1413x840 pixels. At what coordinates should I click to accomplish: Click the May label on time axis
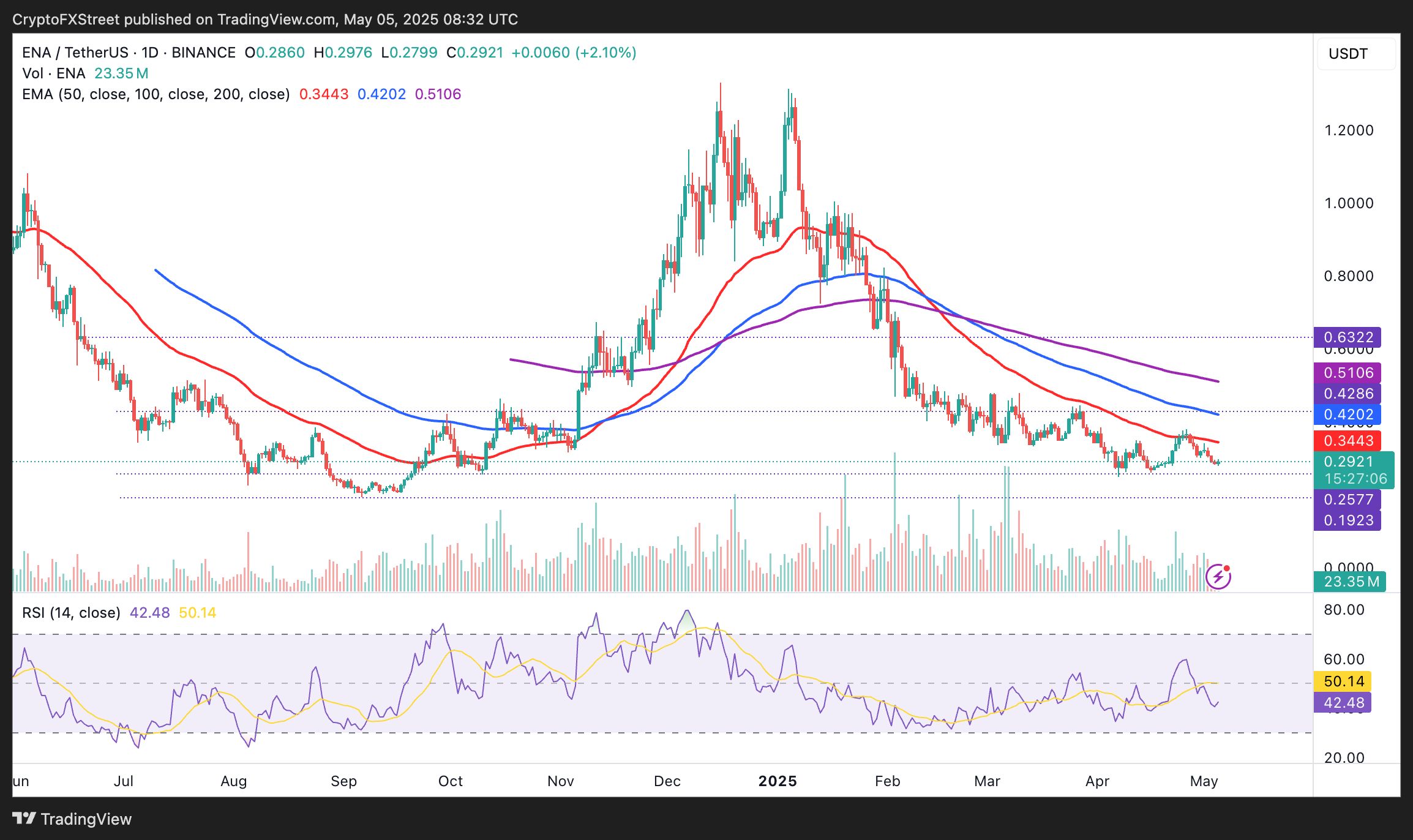click(x=1204, y=781)
